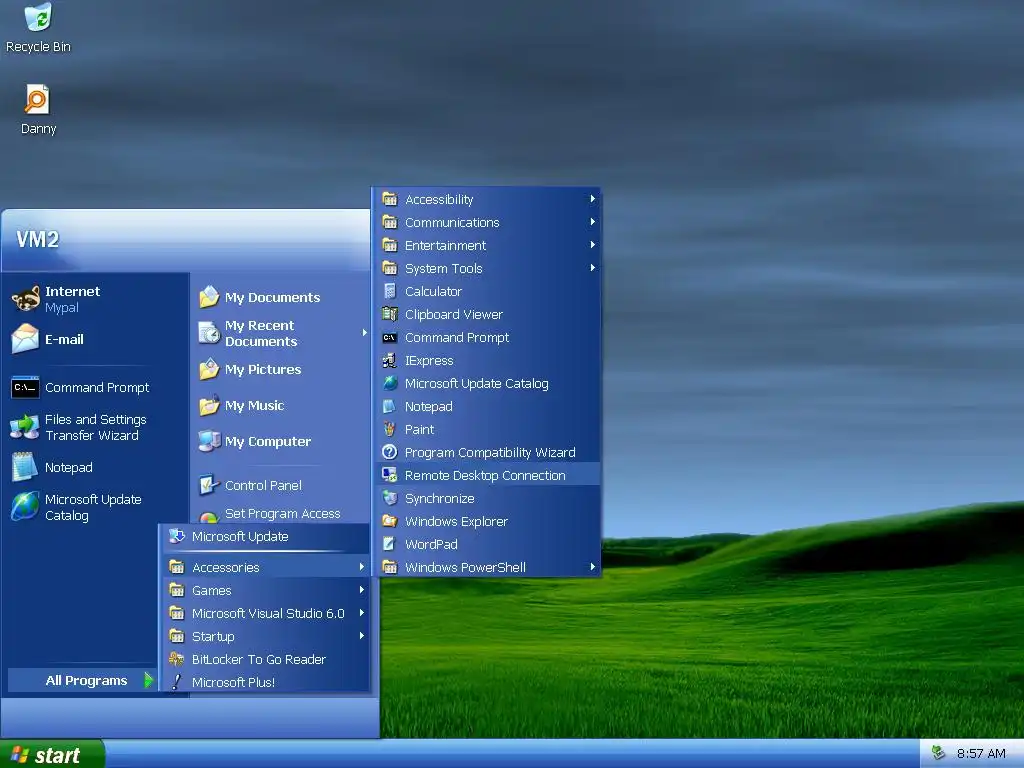Expand the Entertainment submenu arrow
Image resolution: width=1024 pixels, height=768 pixels.
pos(592,245)
